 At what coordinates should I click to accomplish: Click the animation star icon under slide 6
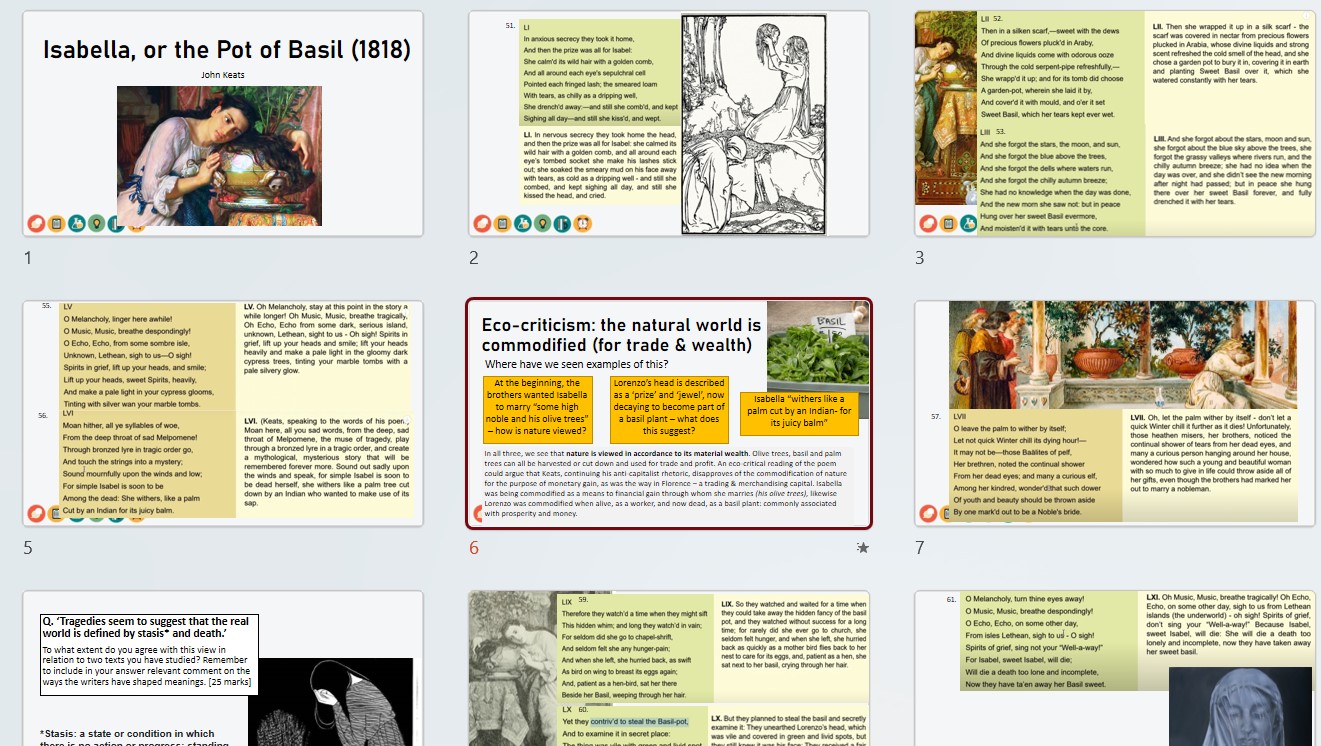click(x=863, y=547)
